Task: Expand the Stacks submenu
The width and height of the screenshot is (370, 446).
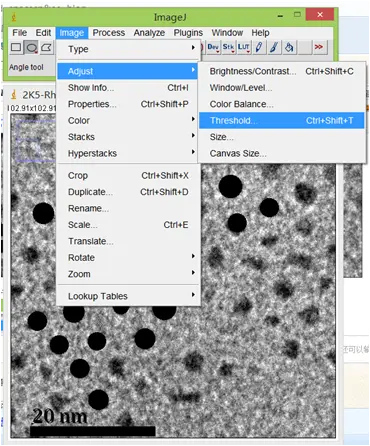Action: coord(129,137)
